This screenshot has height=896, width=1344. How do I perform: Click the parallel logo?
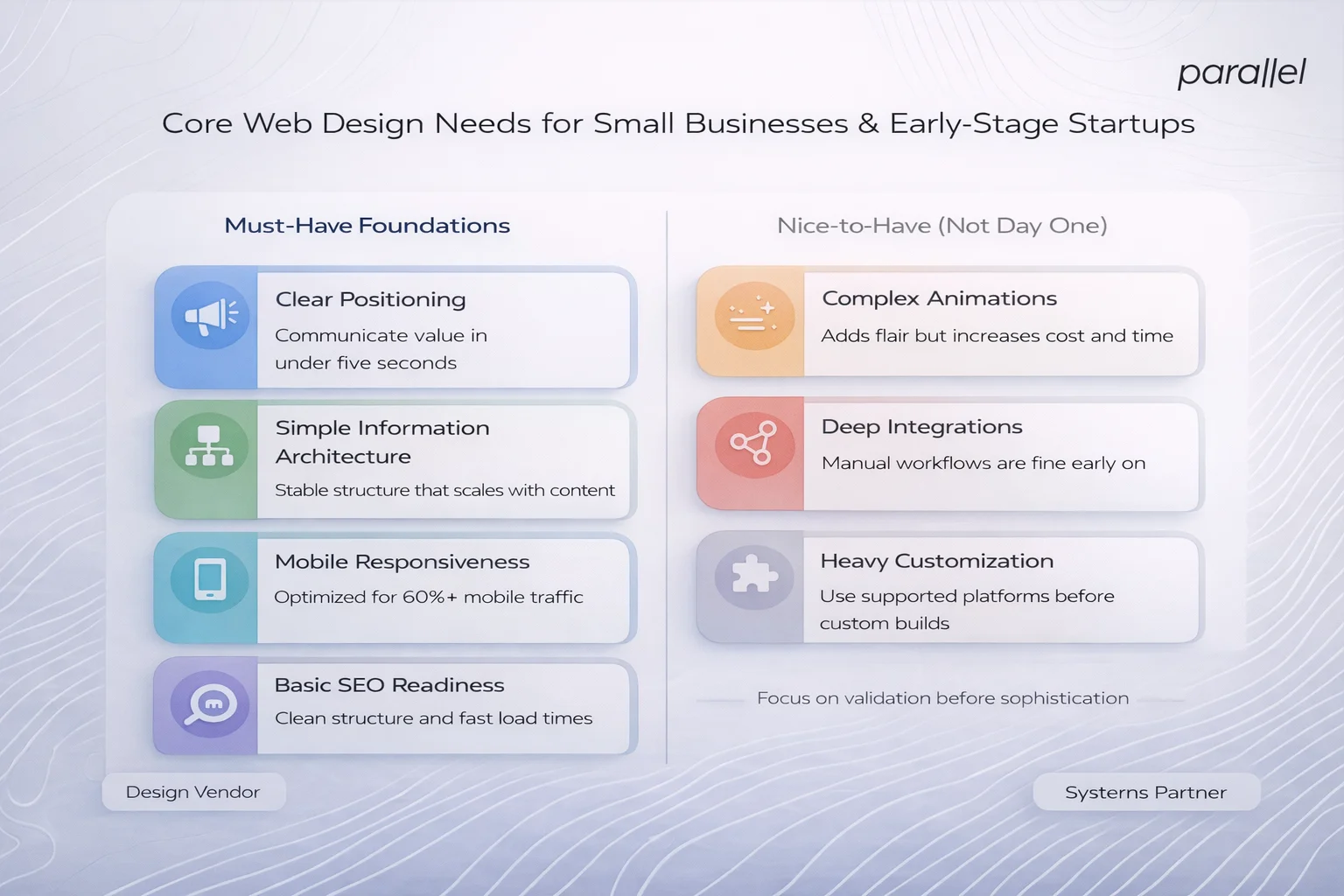point(1242,72)
